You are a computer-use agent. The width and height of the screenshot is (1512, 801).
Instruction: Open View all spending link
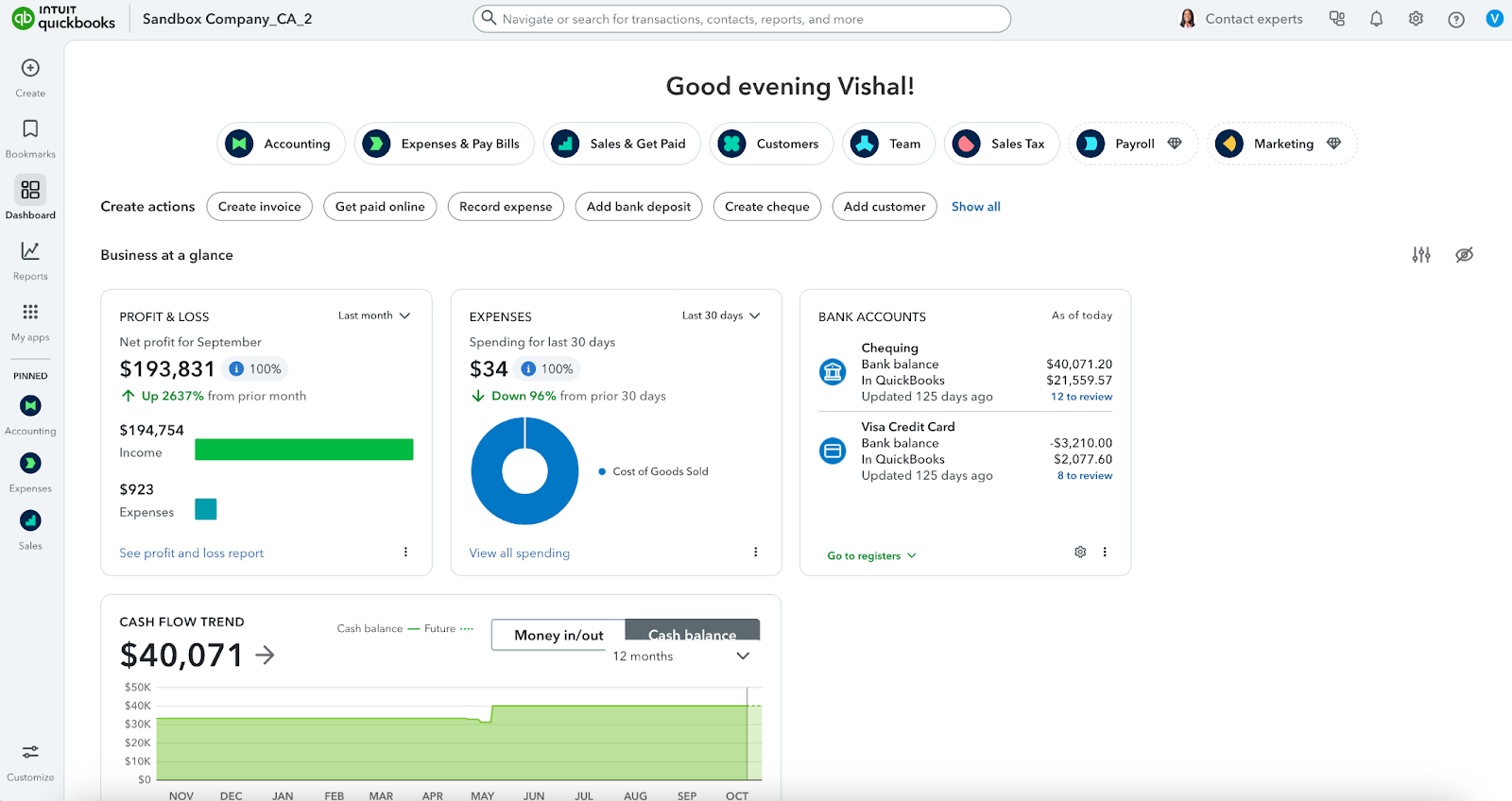(520, 554)
